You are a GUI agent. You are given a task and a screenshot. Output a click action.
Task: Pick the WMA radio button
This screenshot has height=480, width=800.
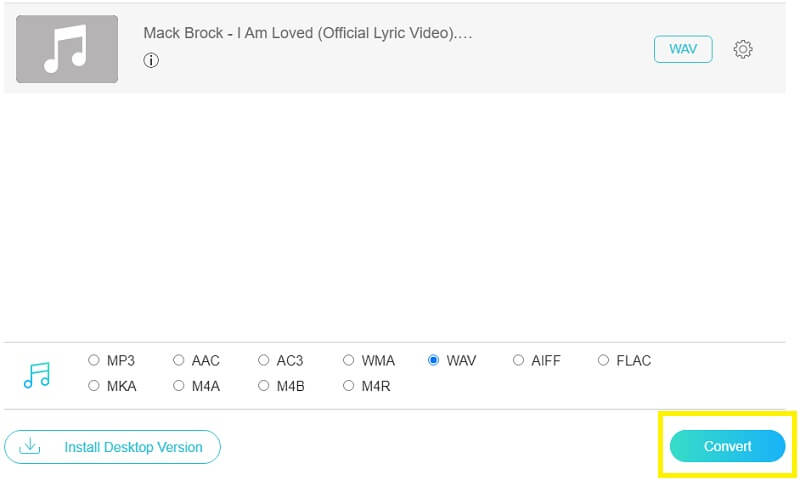(349, 360)
